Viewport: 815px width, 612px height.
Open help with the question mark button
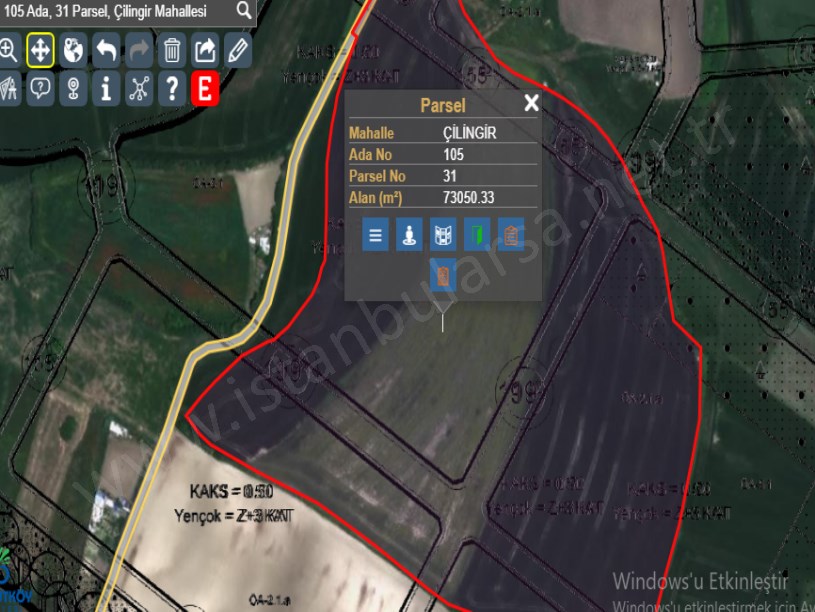point(172,89)
